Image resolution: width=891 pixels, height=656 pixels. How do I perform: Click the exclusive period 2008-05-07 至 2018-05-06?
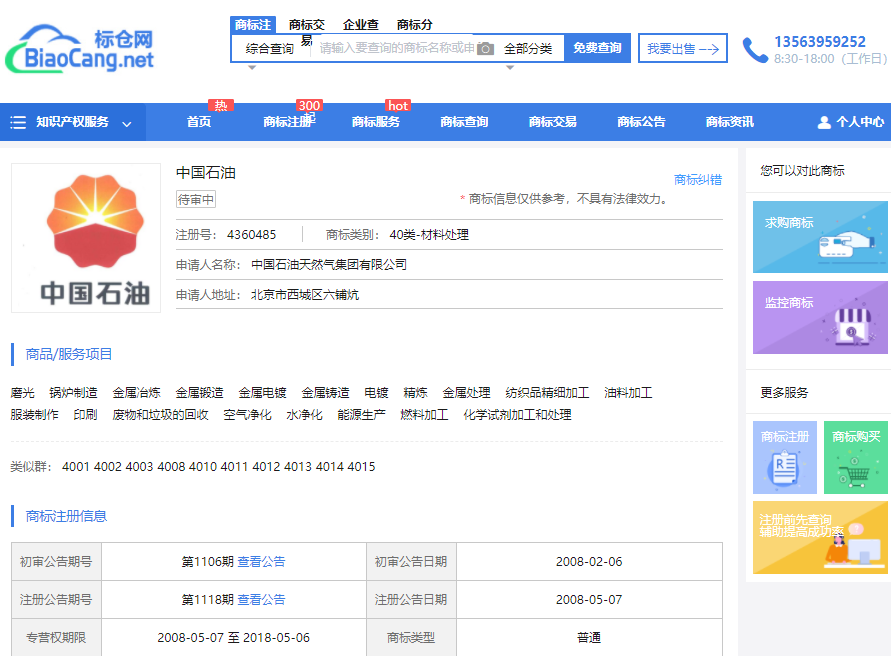[234, 638]
